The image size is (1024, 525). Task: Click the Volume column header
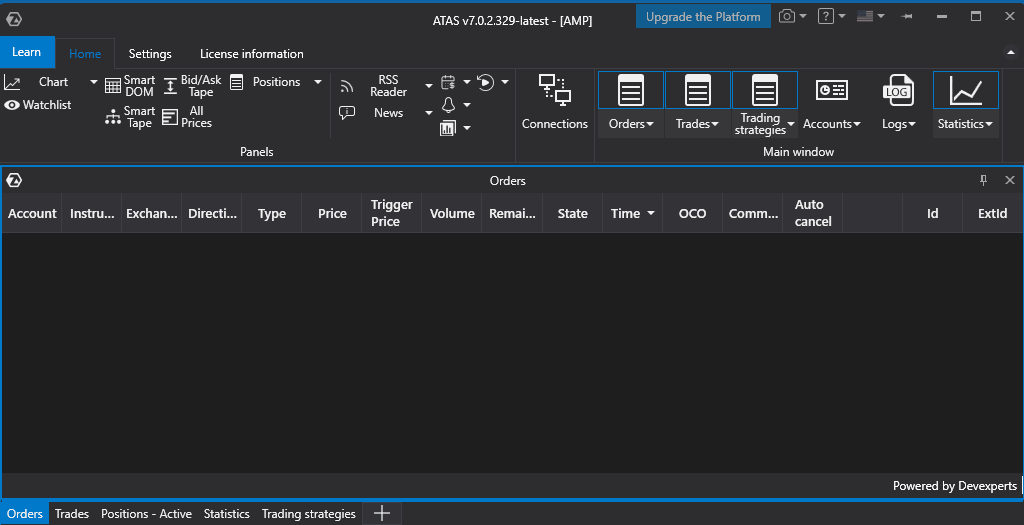(x=452, y=213)
